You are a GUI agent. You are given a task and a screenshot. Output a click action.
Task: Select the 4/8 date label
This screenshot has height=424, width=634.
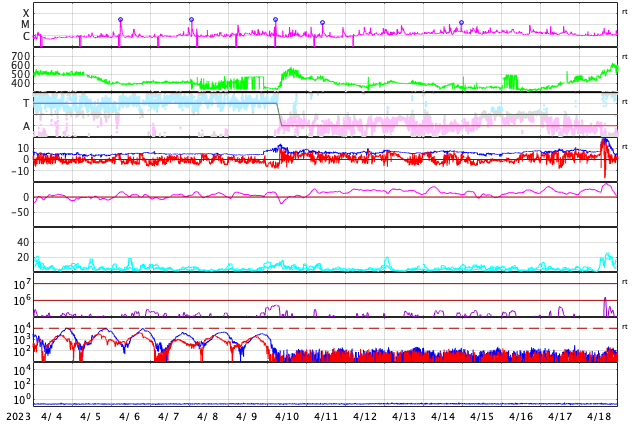coord(208,416)
